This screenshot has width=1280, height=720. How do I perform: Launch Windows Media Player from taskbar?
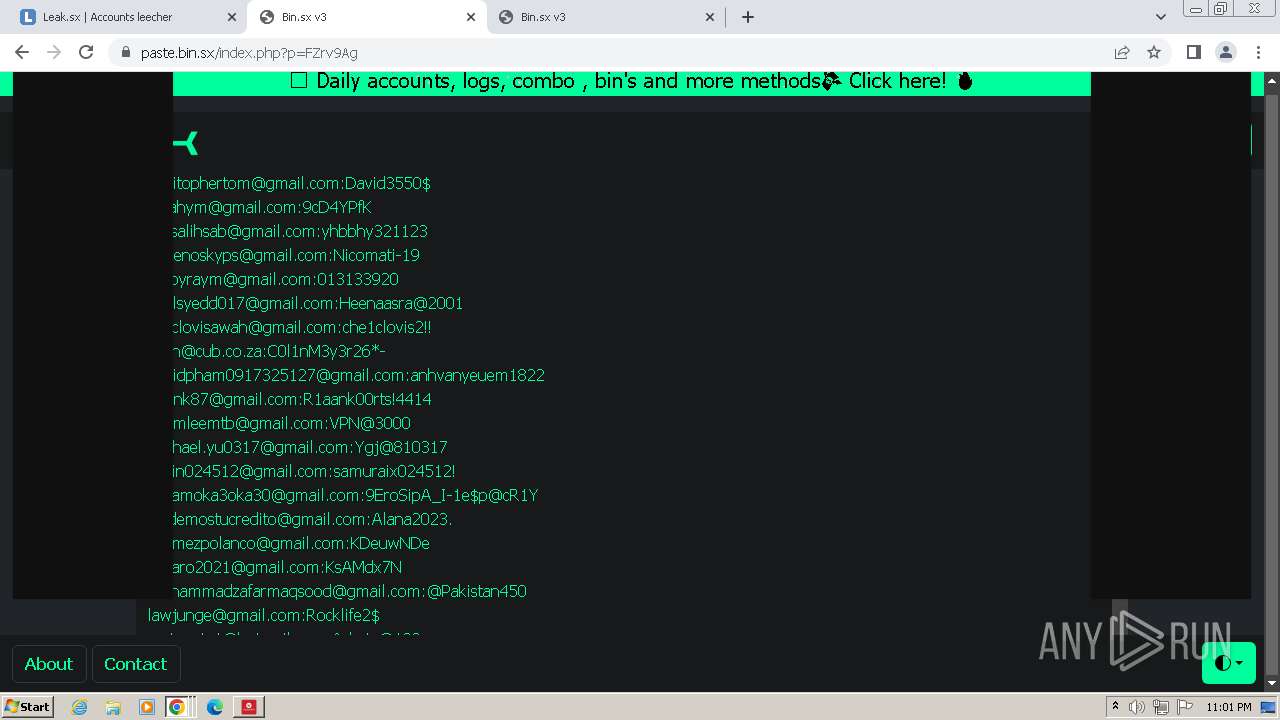click(x=147, y=707)
